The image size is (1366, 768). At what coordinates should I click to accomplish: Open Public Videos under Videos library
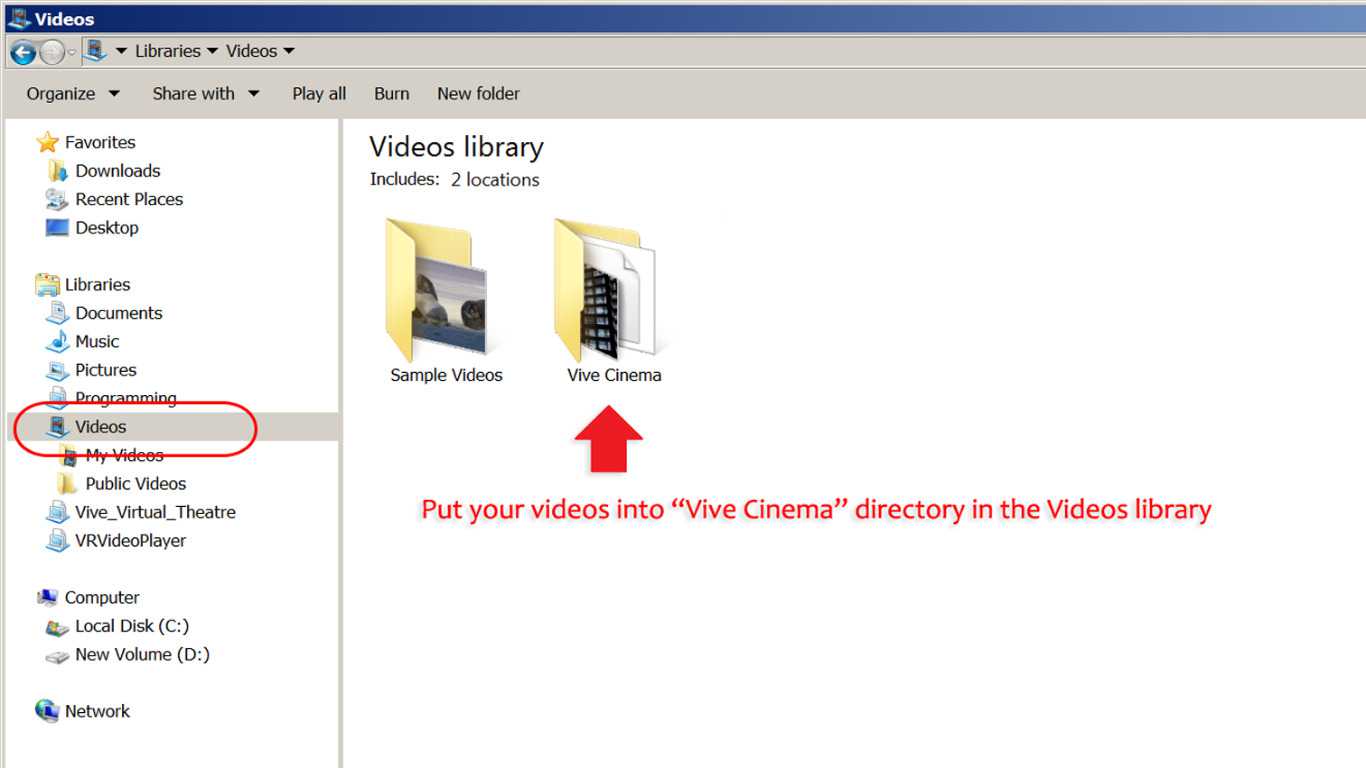(136, 484)
